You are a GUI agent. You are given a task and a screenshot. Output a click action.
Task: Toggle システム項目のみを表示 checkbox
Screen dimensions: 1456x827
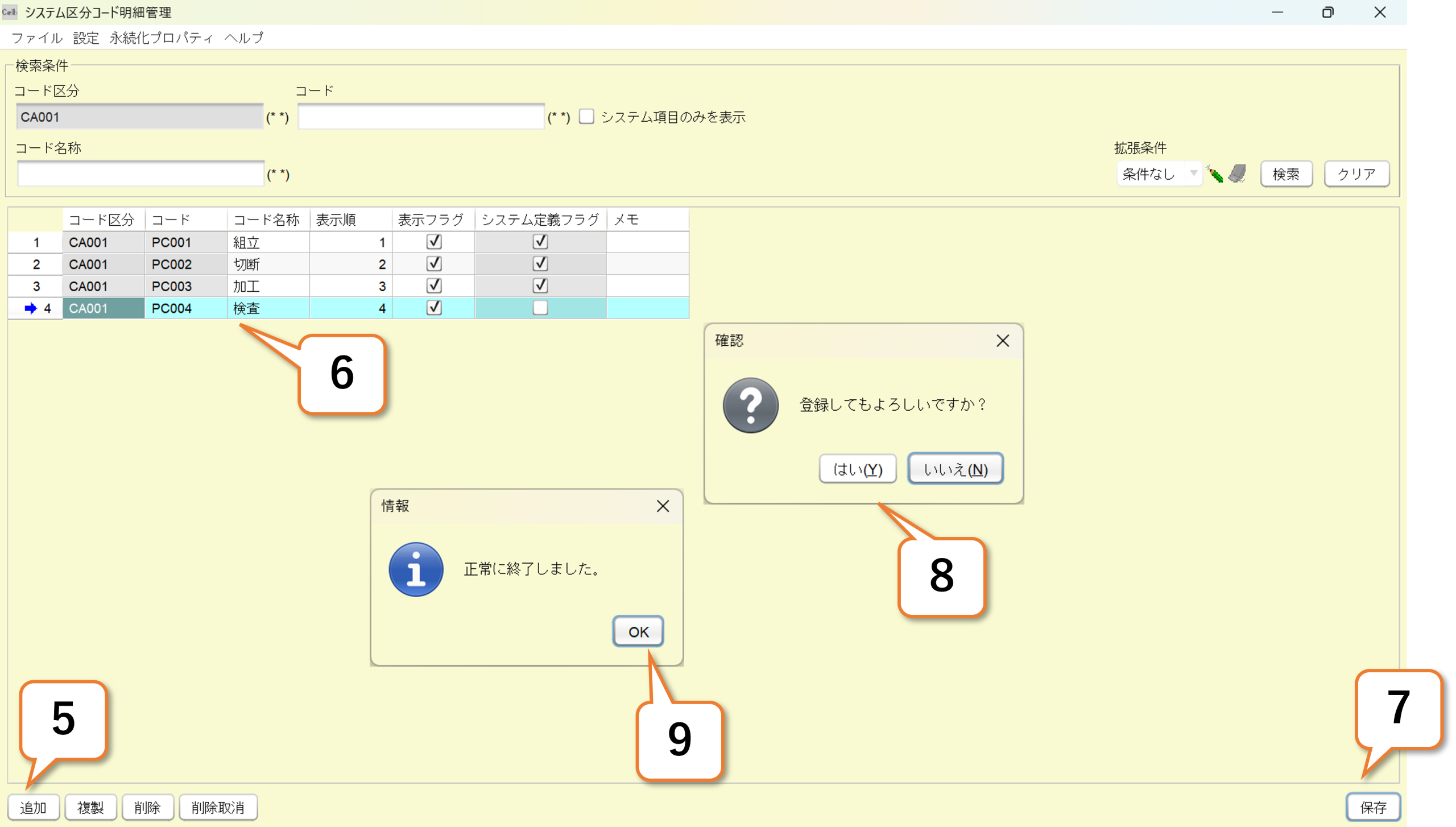click(586, 117)
